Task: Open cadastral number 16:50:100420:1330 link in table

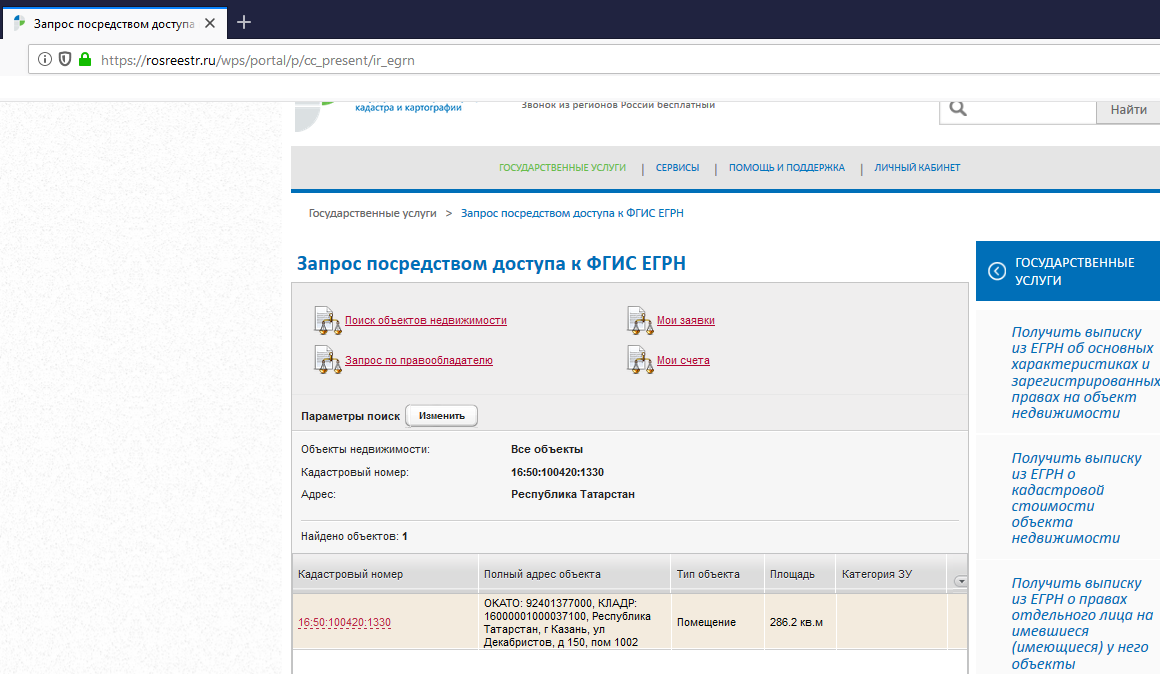Action: [x=344, y=623]
